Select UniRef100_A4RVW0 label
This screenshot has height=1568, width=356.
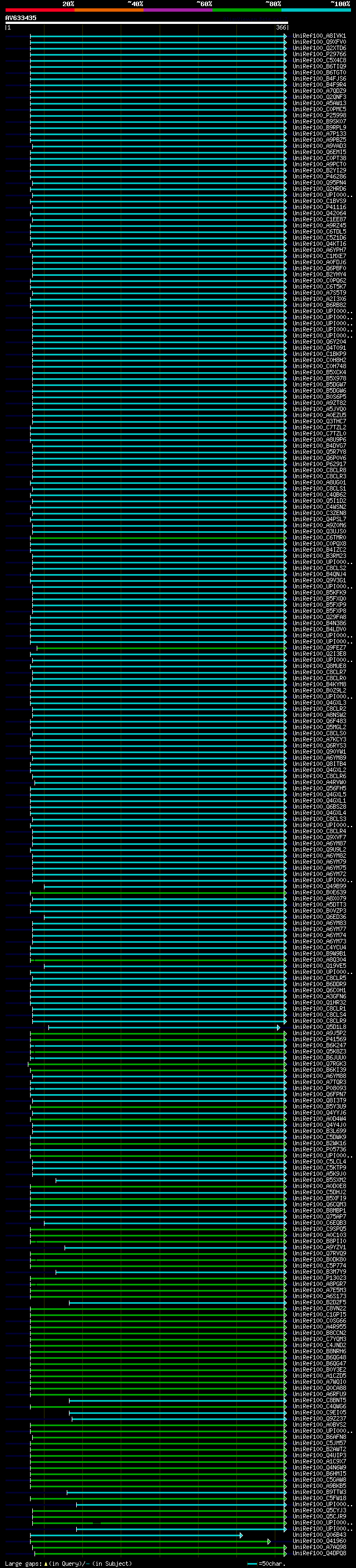[x=319, y=782]
